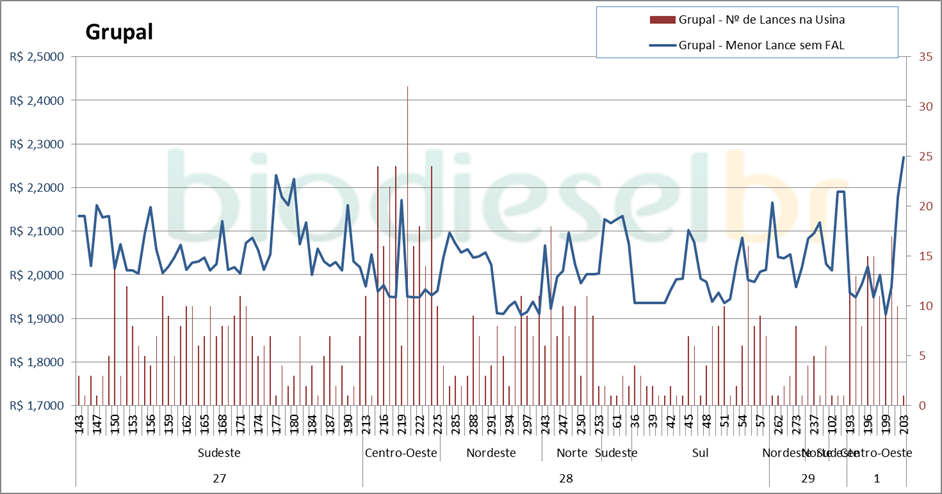Select the group 27 auction label
The image size is (942, 494).
pyautogui.click(x=219, y=478)
